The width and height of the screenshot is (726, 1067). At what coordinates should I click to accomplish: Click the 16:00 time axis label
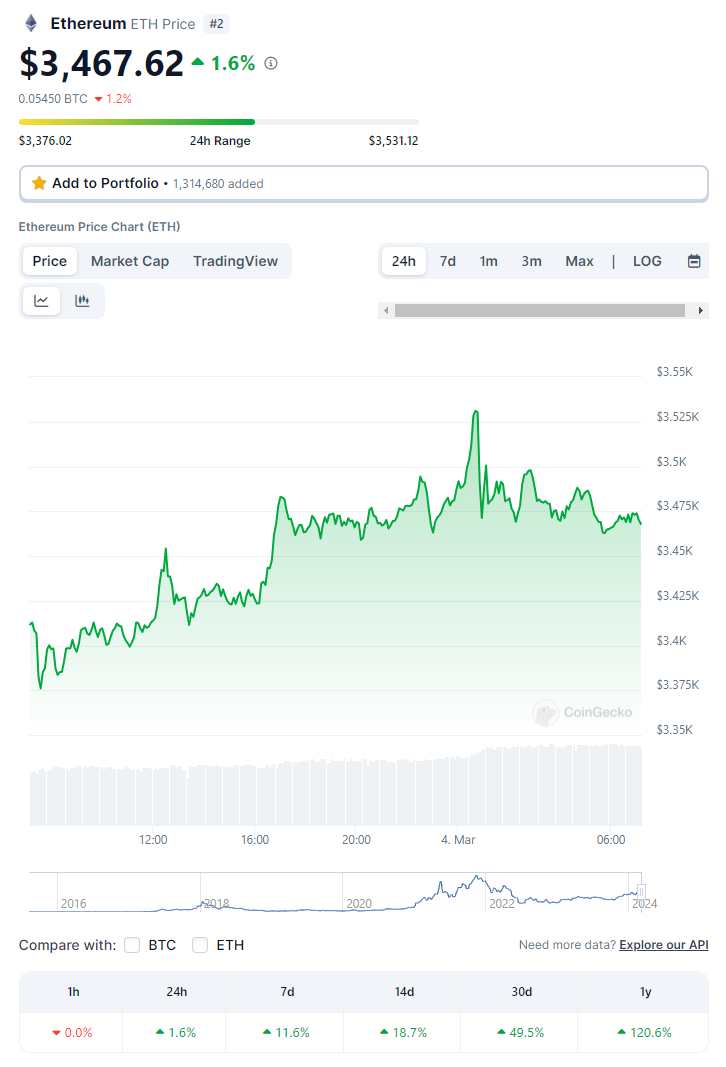tap(254, 840)
